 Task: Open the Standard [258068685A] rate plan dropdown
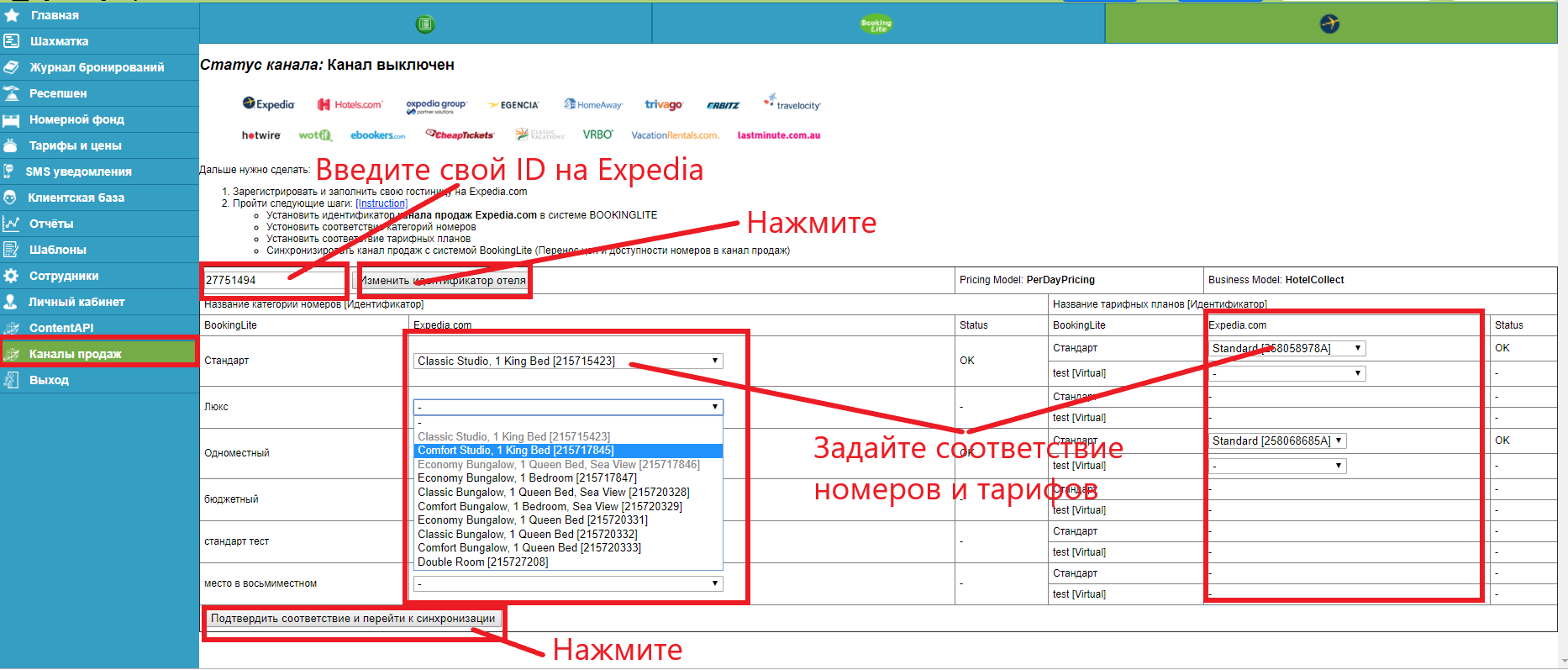1278,441
